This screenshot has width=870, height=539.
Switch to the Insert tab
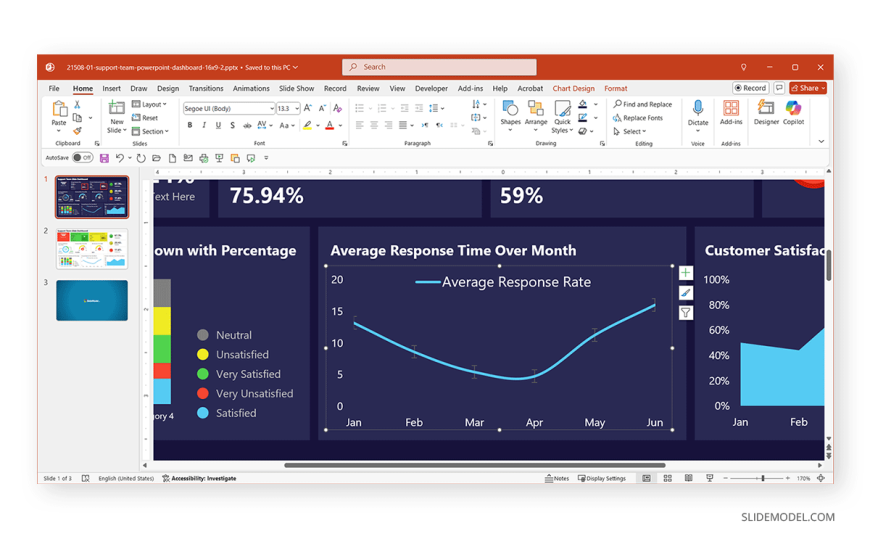[x=112, y=88]
